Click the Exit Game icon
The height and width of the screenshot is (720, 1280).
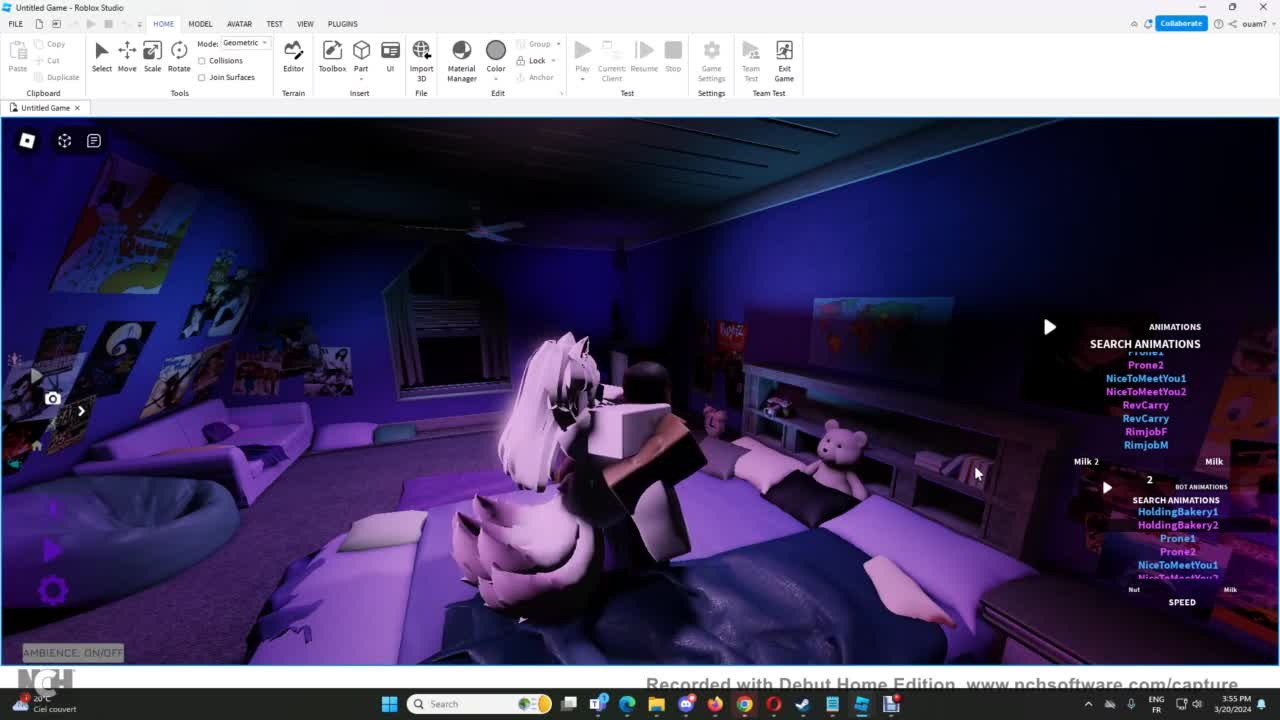tap(784, 56)
